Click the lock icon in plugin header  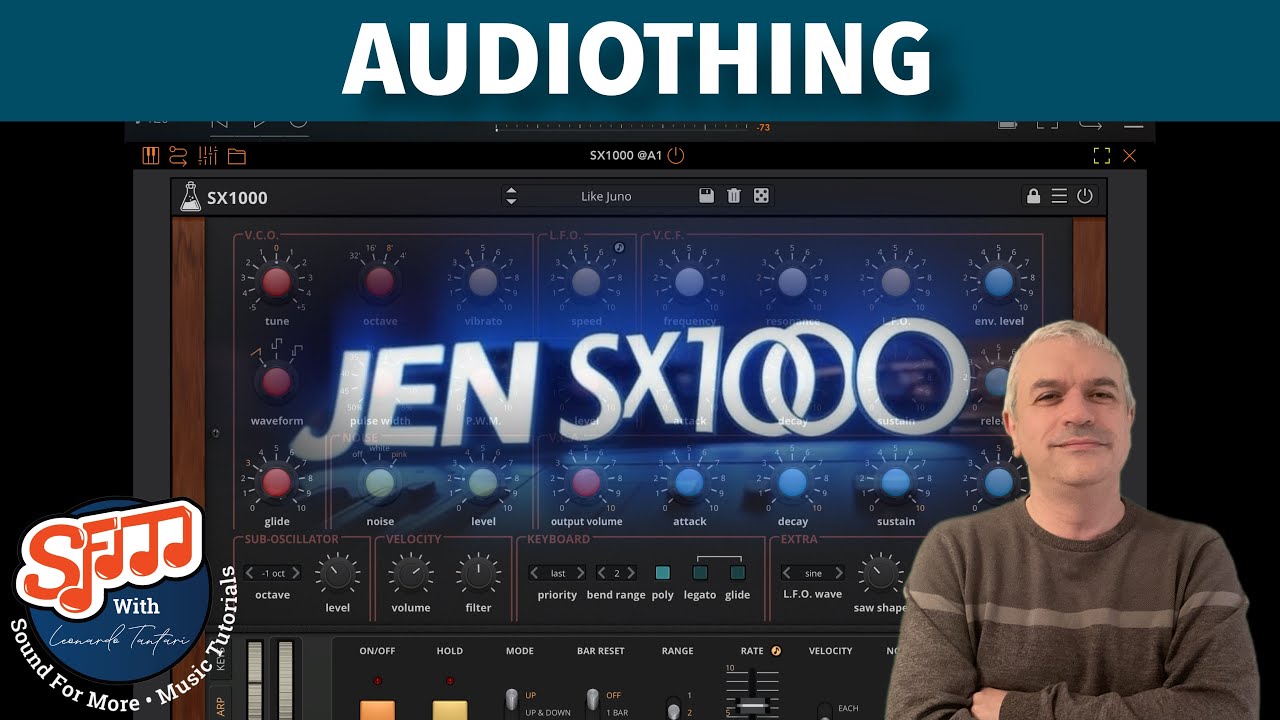[x=1033, y=196]
